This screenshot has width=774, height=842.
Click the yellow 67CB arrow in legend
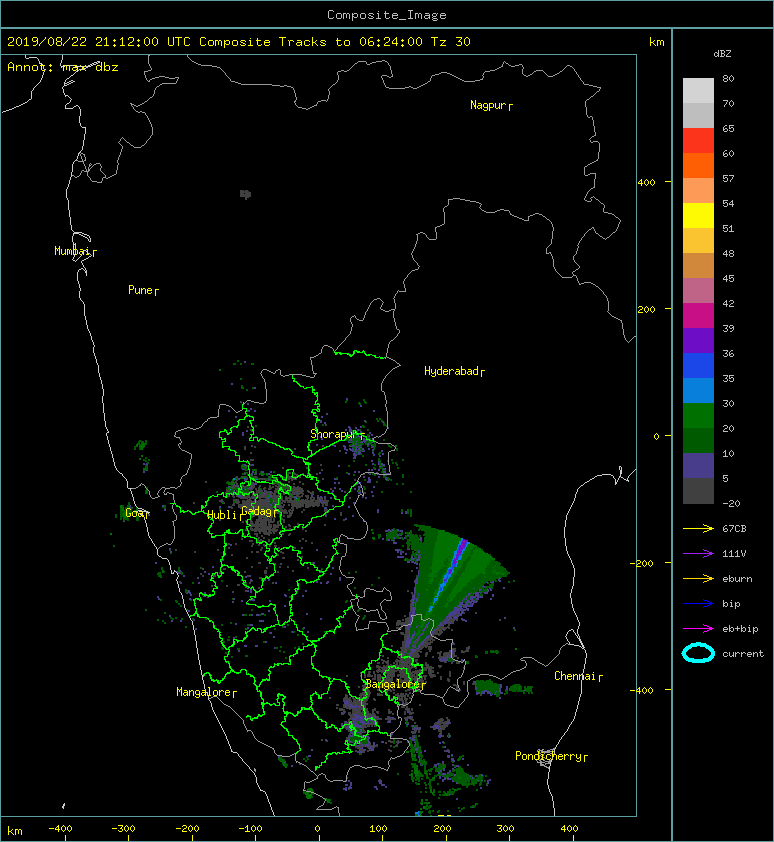[698, 528]
